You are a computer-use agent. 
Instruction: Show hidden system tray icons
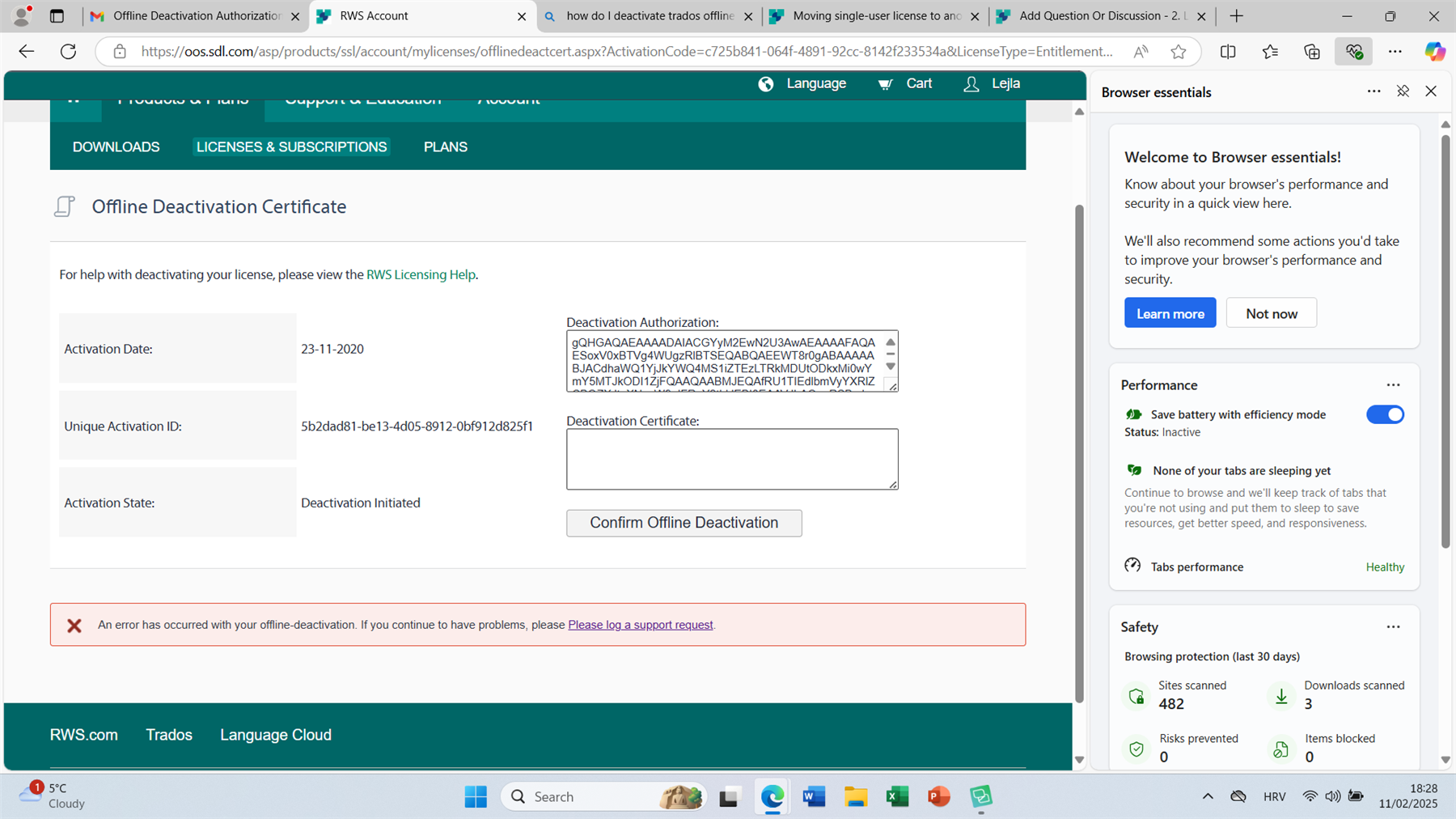point(1208,797)
